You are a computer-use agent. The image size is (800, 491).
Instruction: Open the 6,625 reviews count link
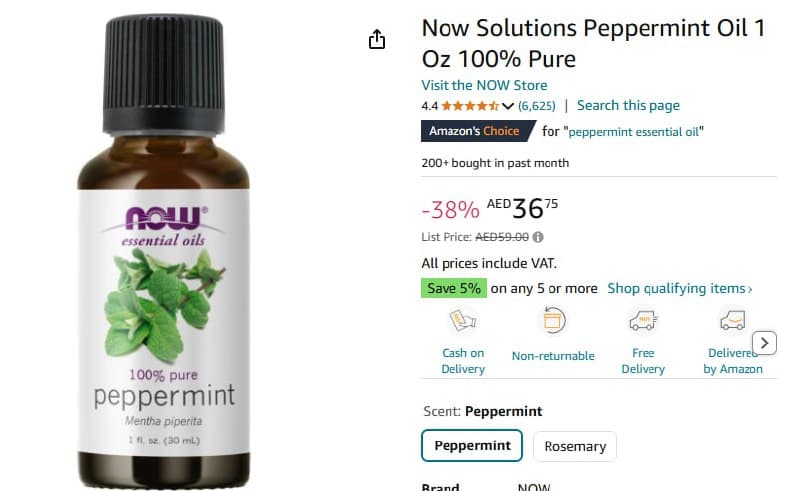536,106
